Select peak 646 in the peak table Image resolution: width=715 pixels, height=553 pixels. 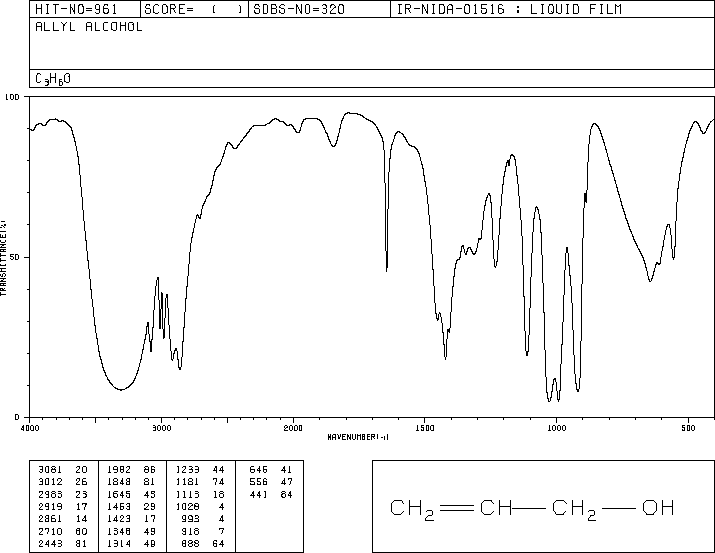[259, 470]
